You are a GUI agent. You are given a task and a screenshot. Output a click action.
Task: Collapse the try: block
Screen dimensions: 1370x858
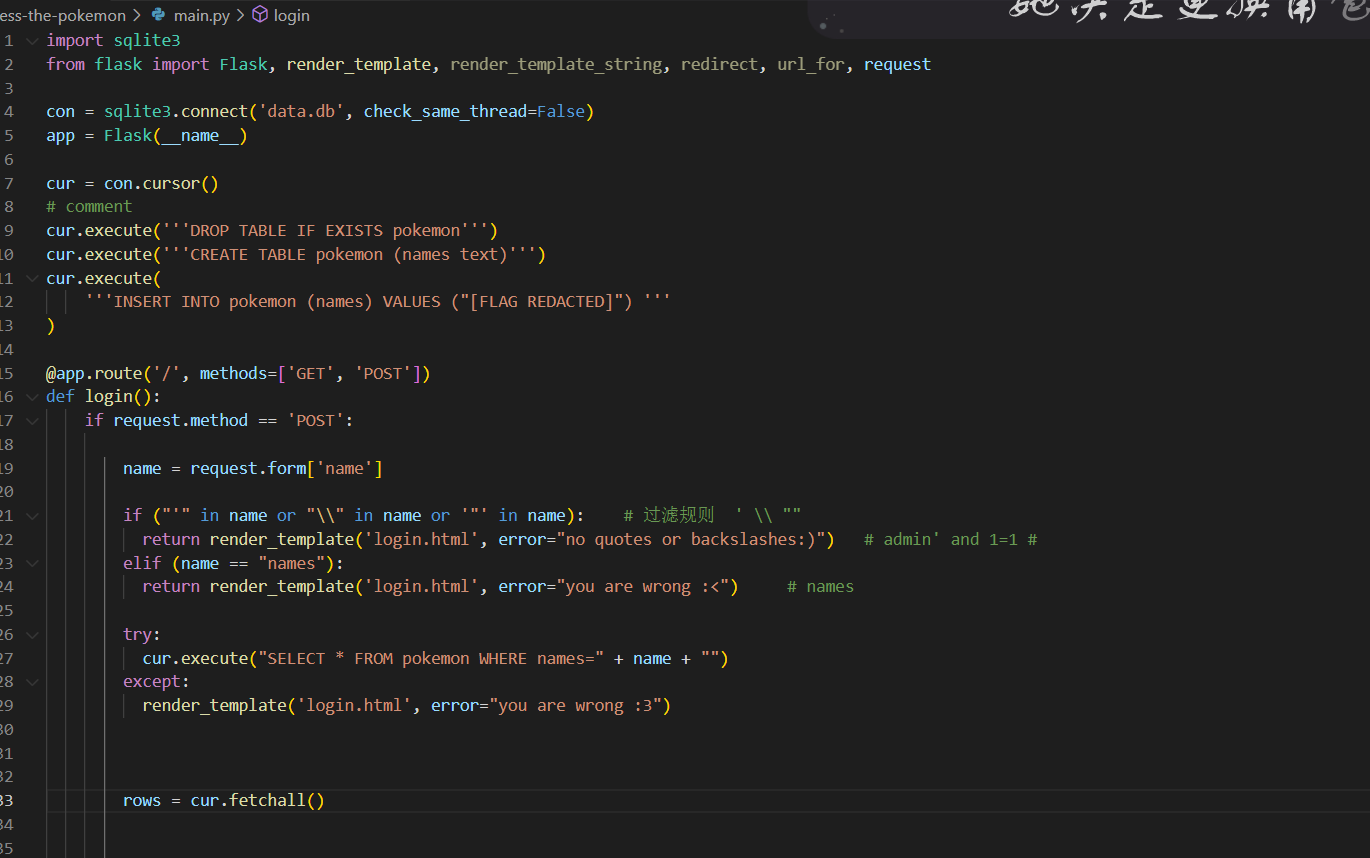point(32,635)
